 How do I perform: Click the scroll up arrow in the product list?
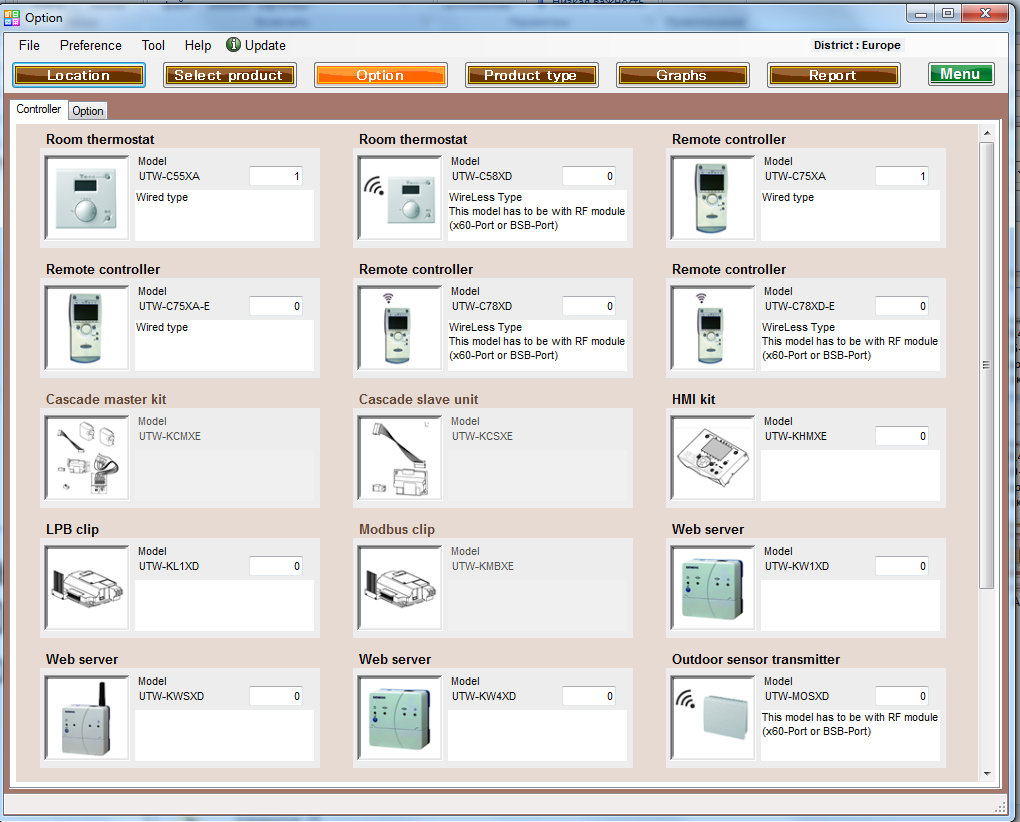click(986, 133)
